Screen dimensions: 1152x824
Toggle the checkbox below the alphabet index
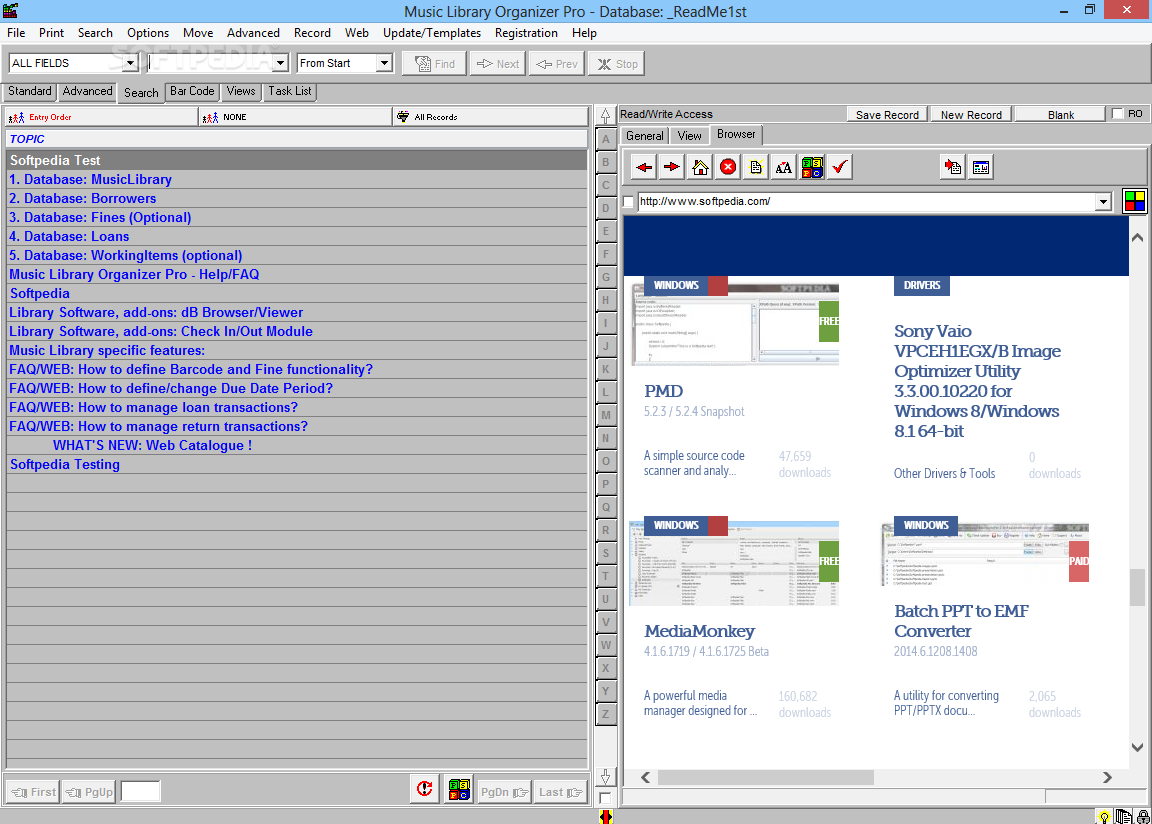(605, 798)
